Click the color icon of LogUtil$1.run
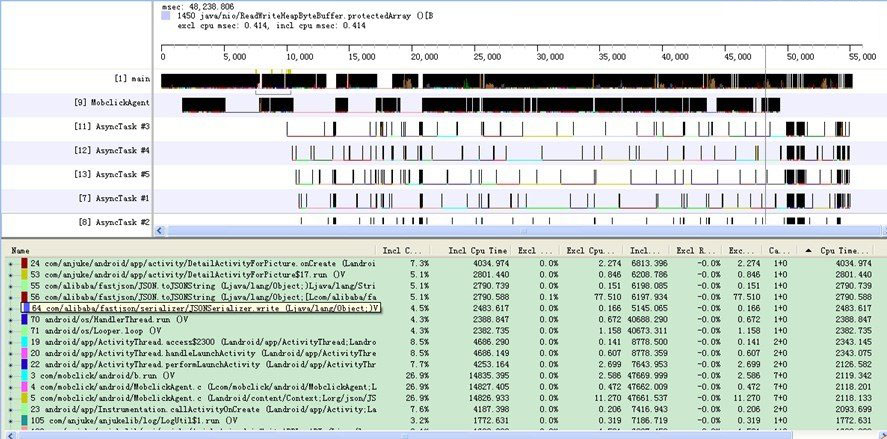Viewport: 887px width, 439px height. pos(23,420)
